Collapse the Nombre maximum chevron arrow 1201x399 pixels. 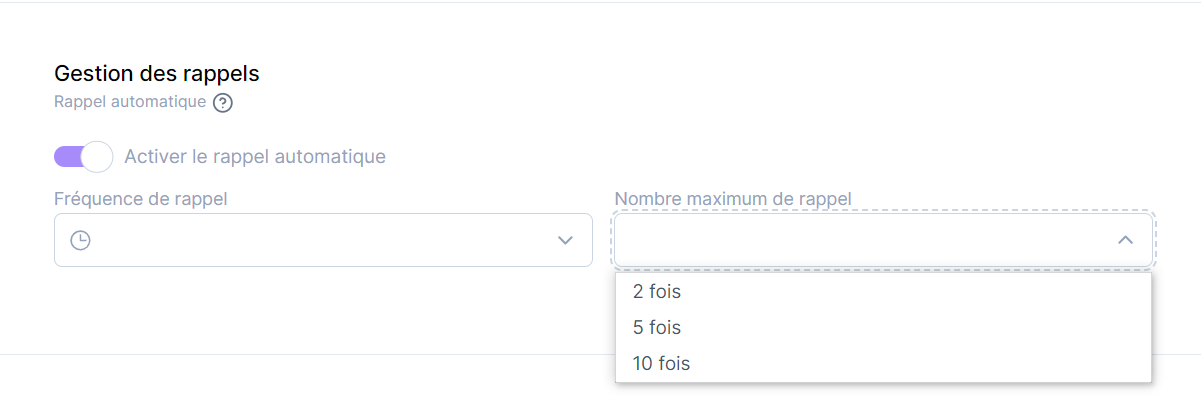(x=1125, y=240)
